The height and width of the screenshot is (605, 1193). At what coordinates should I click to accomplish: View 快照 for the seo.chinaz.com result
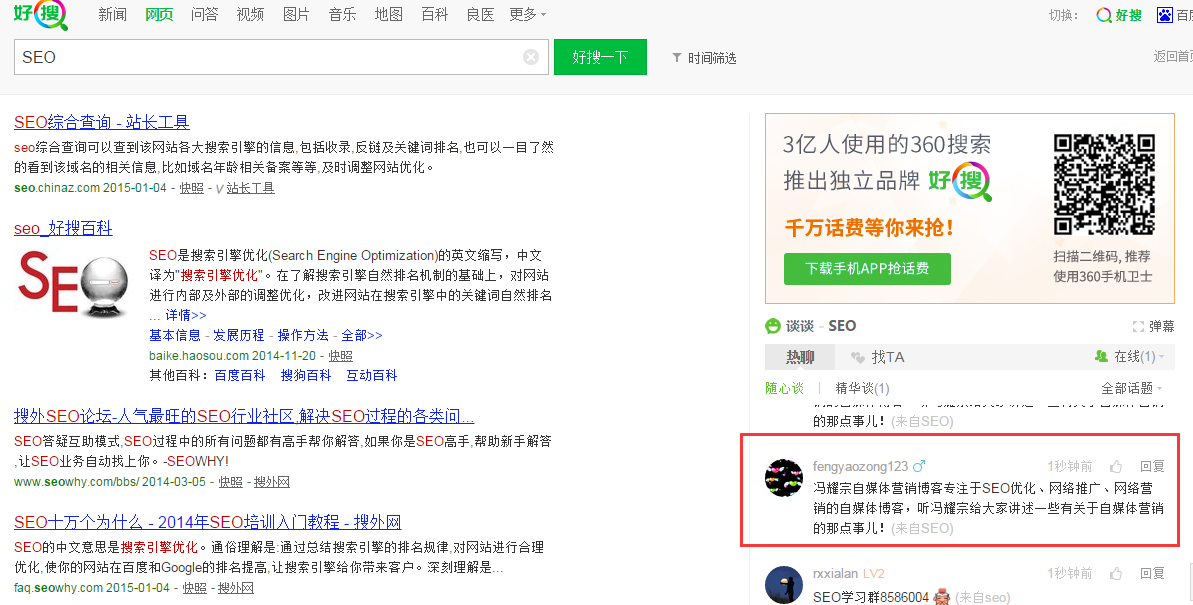tap(192, 188)
